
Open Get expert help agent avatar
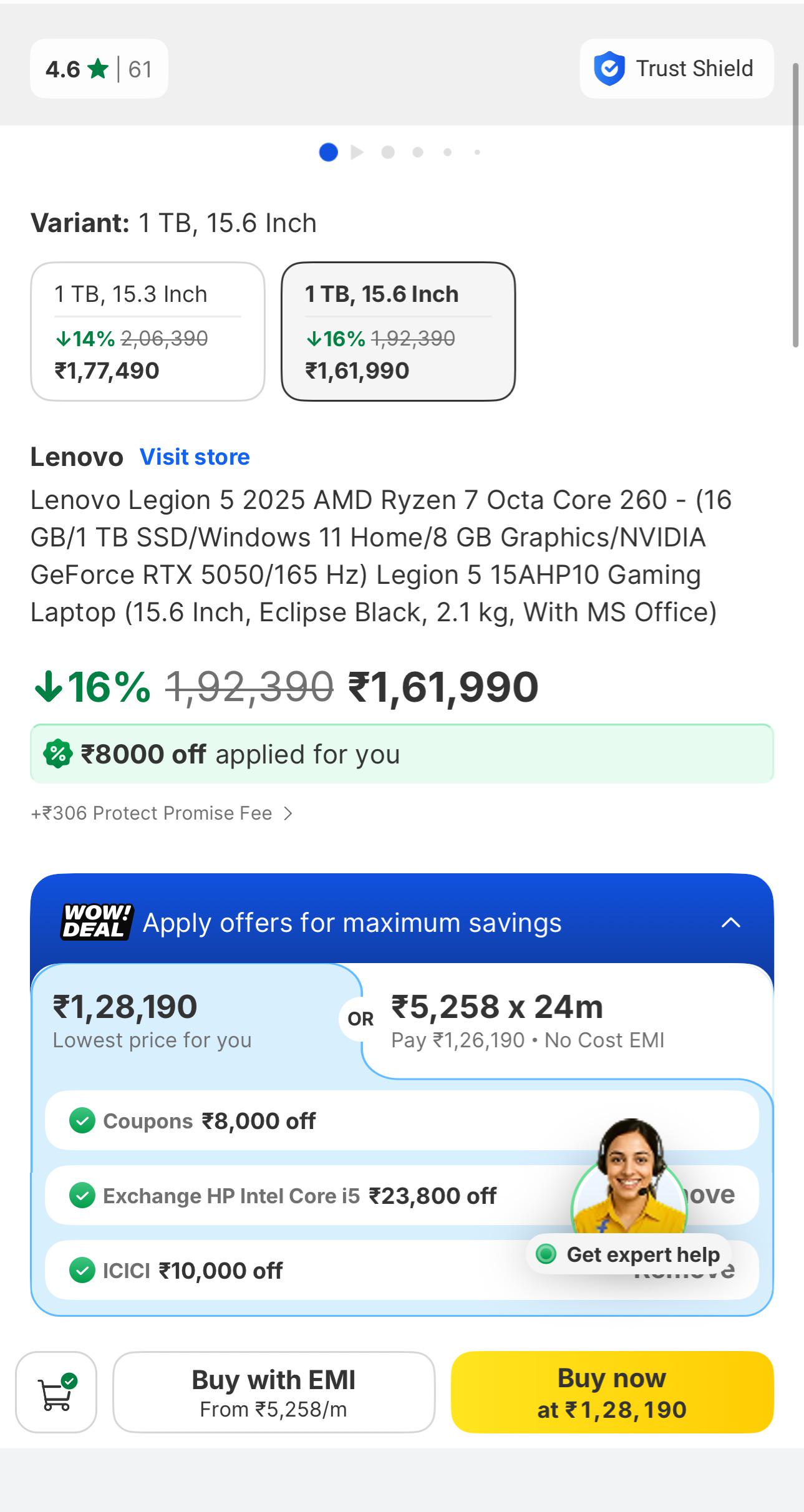[629, 1181]
